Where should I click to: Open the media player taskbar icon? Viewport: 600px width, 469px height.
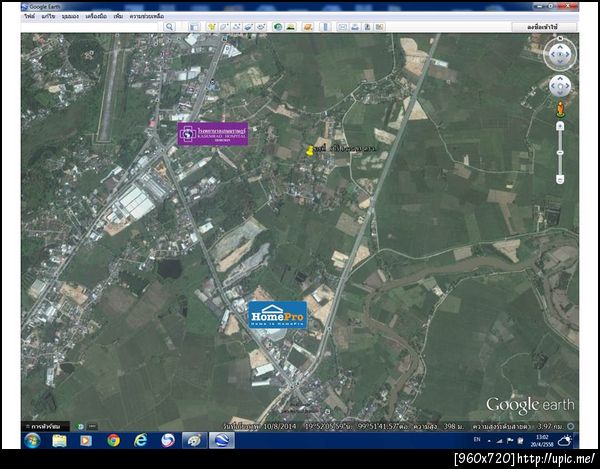86,441
